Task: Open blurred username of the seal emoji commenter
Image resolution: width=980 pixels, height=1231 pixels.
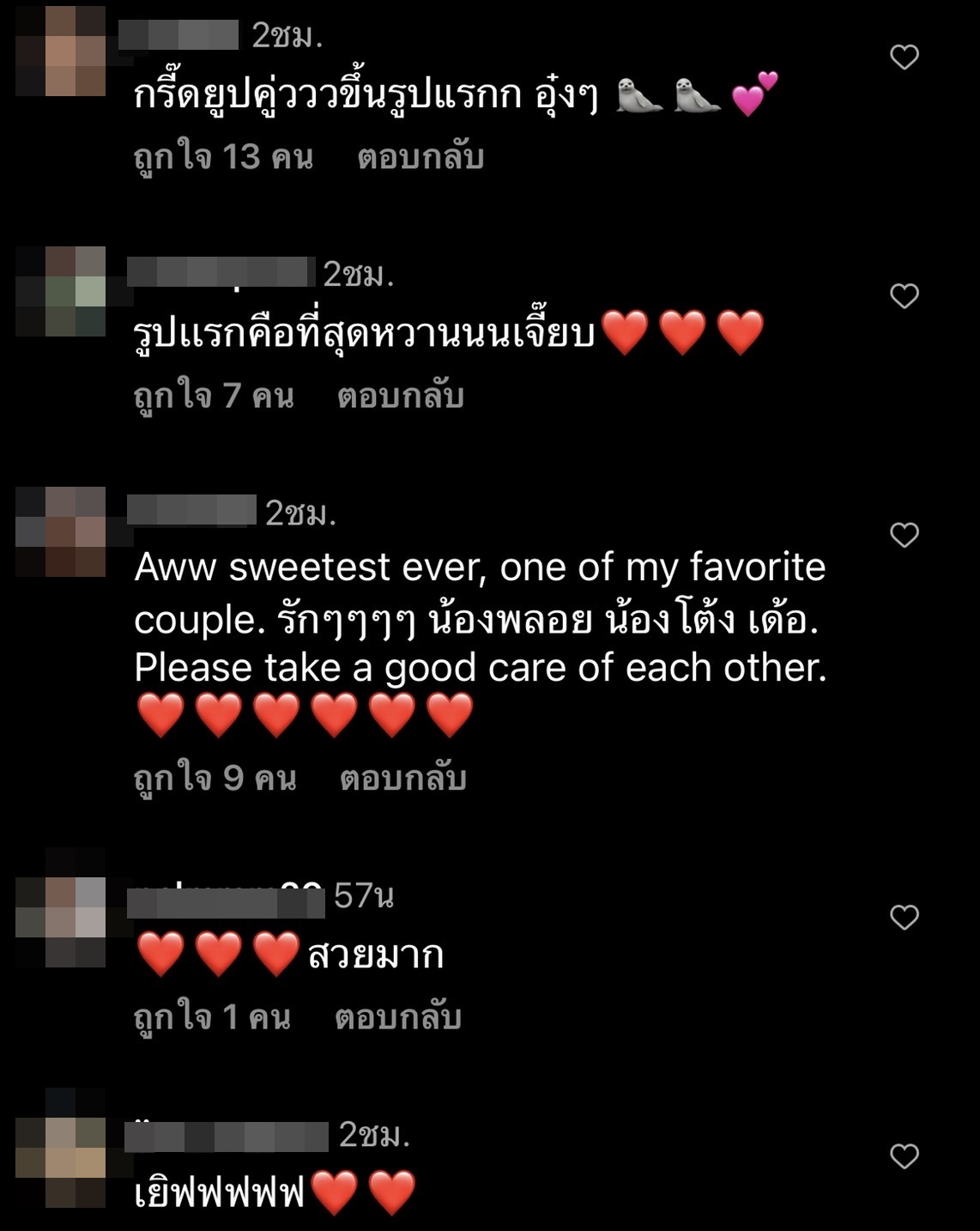Action: click(178, 35)
